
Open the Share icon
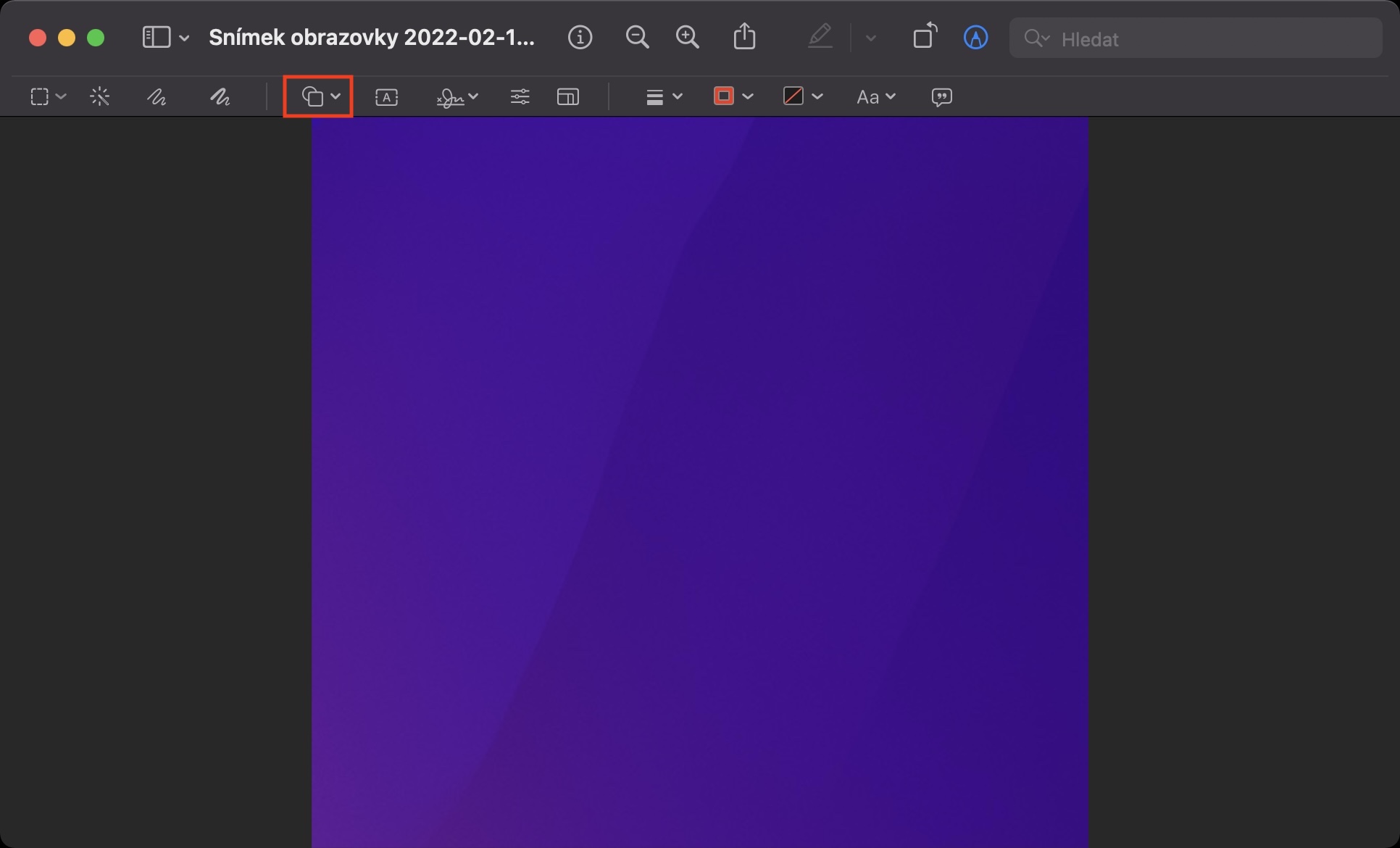(x=744, y=38)
